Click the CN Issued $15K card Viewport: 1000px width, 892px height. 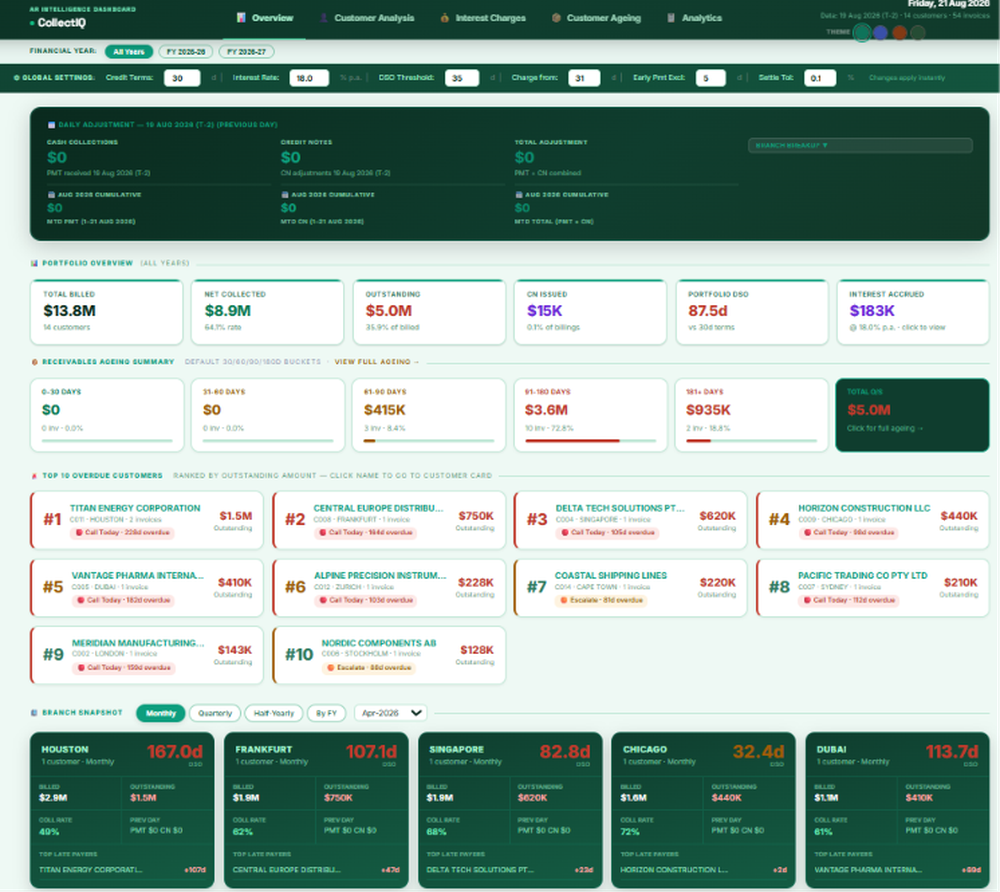coord(591,312)
